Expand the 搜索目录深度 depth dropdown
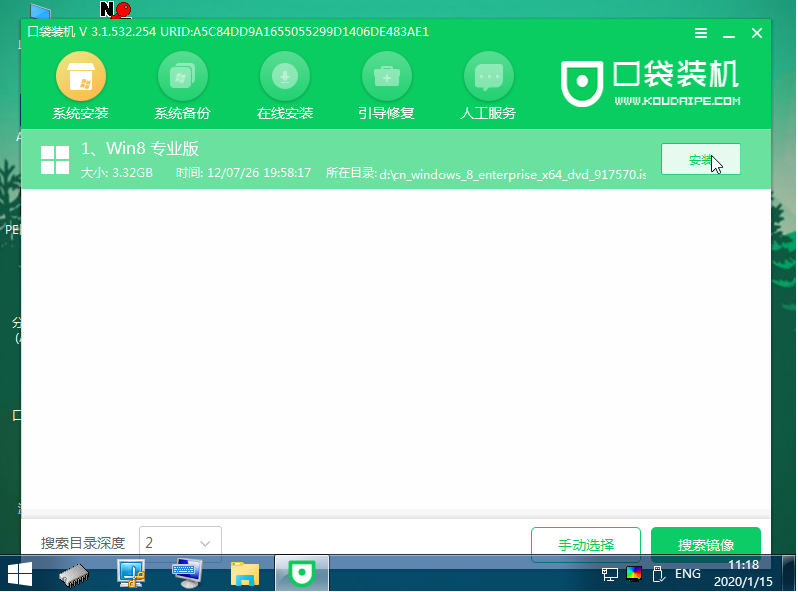 click(x=180, y=543)
